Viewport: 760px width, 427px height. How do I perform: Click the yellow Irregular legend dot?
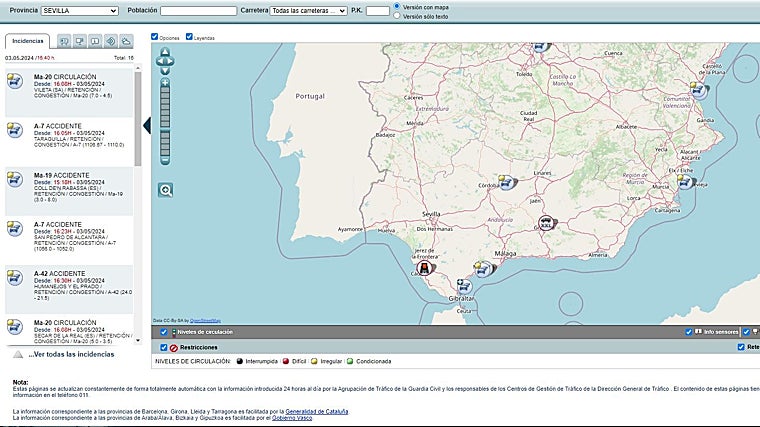pos(314,361)
